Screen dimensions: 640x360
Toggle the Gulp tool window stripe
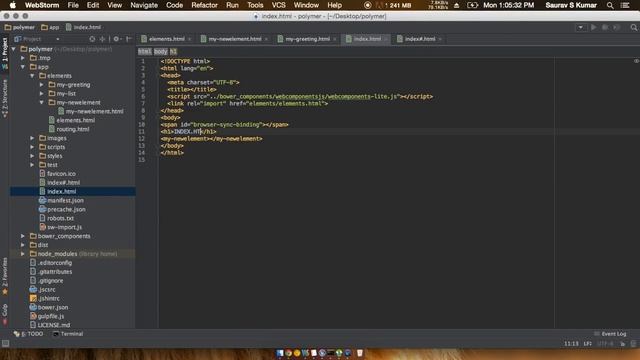[x=5, y=313]
